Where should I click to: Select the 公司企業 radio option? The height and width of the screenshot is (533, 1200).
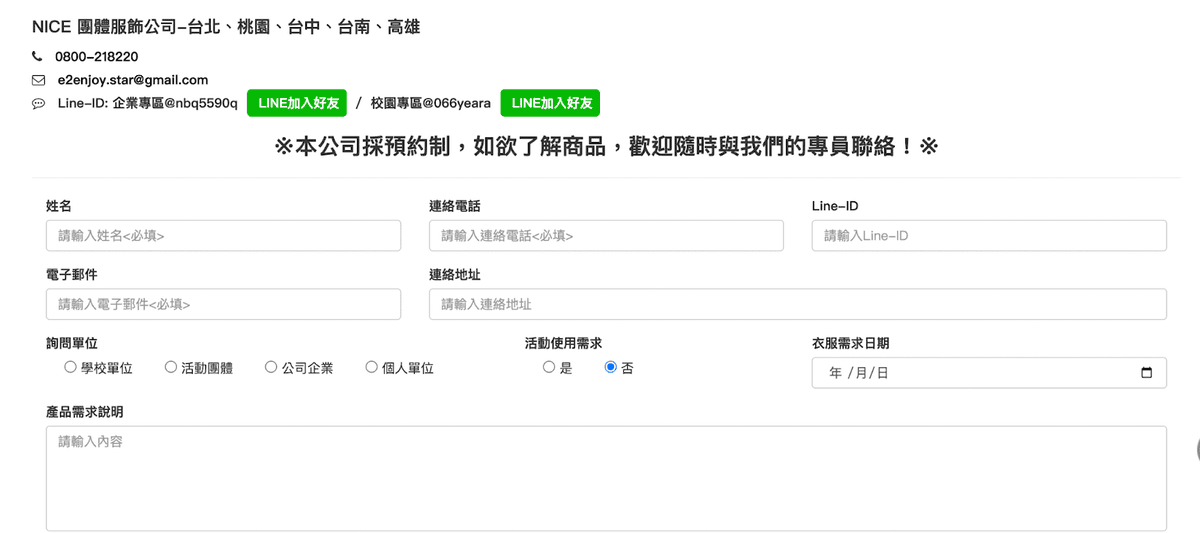(271, 367)
